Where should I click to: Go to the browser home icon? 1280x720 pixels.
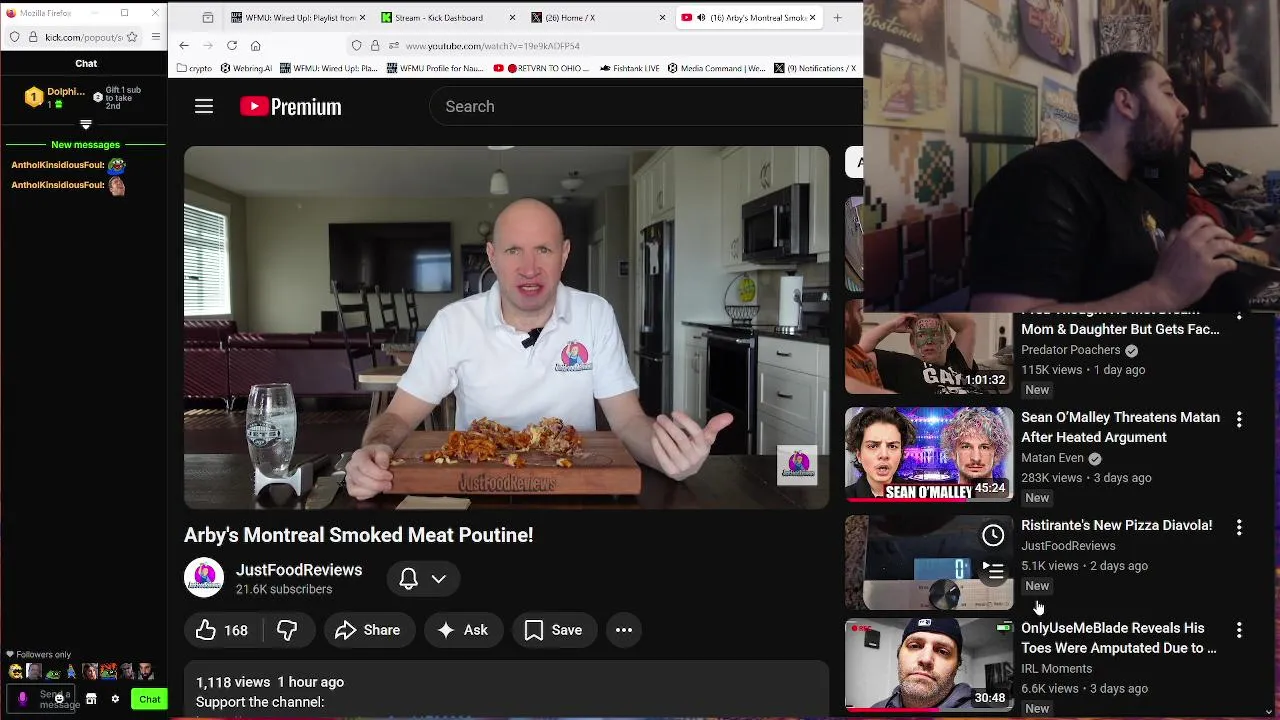[x=256, y=45]
